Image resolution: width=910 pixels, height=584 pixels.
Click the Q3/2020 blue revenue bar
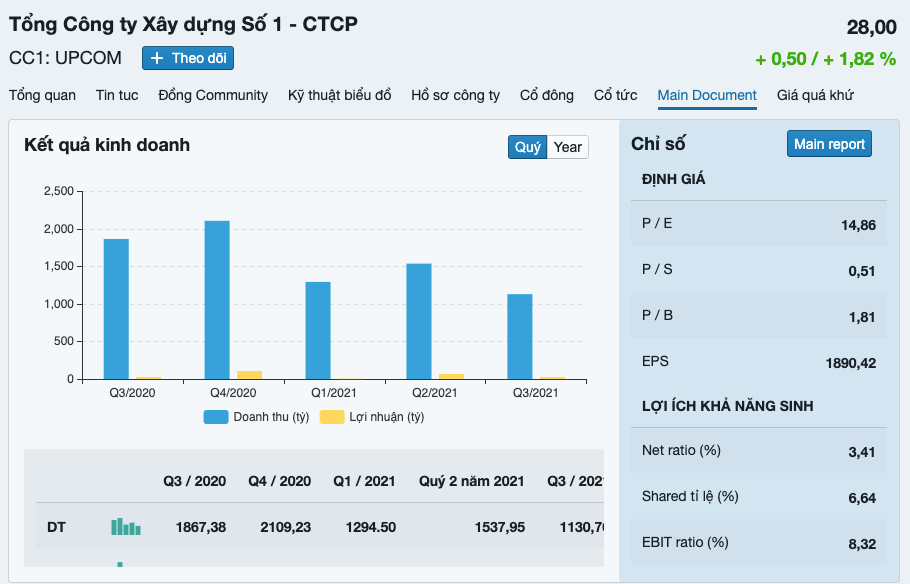tap(116, 309)
